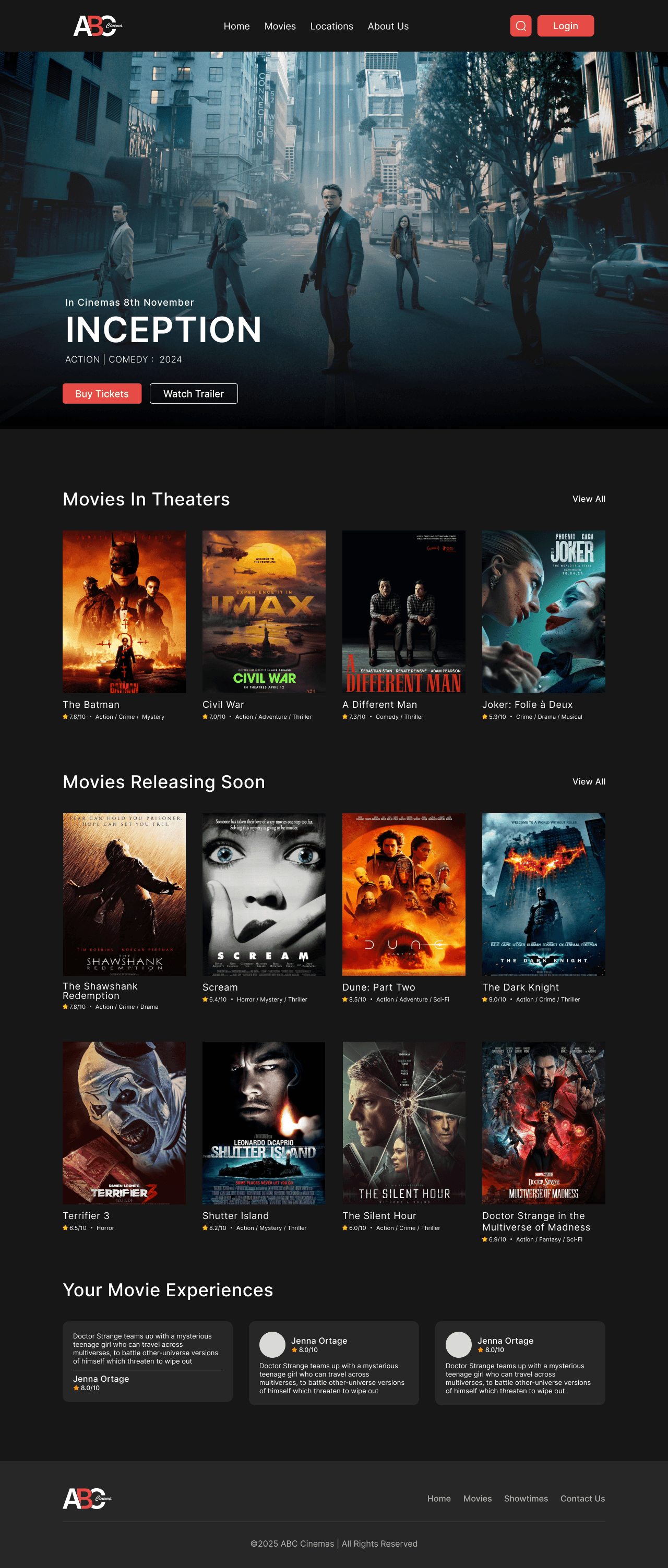Click the Shutter Island title text
This screenshot has height=1568, width=668.
pyautogui.click(x=236, y=1215)
